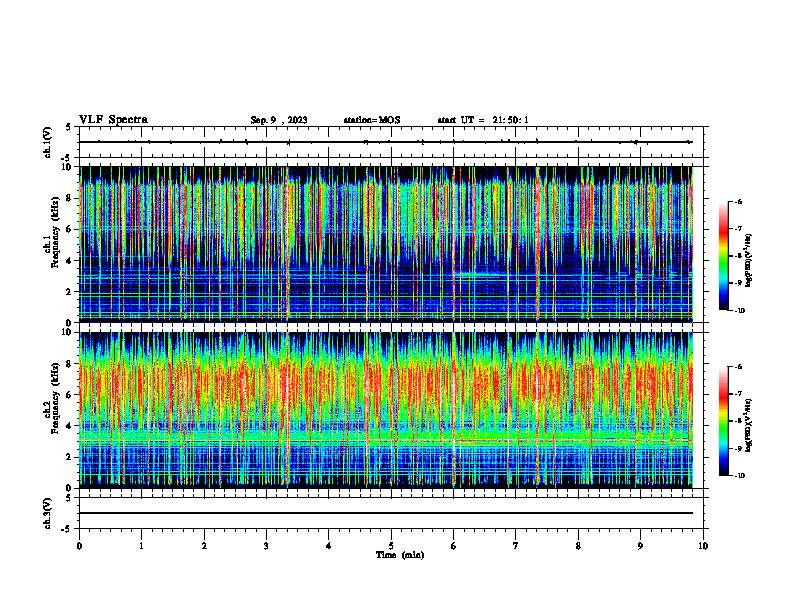Click the "-10" label on ch.1 color bar
The width and height of the screenshot is (792, 612).
740,311
